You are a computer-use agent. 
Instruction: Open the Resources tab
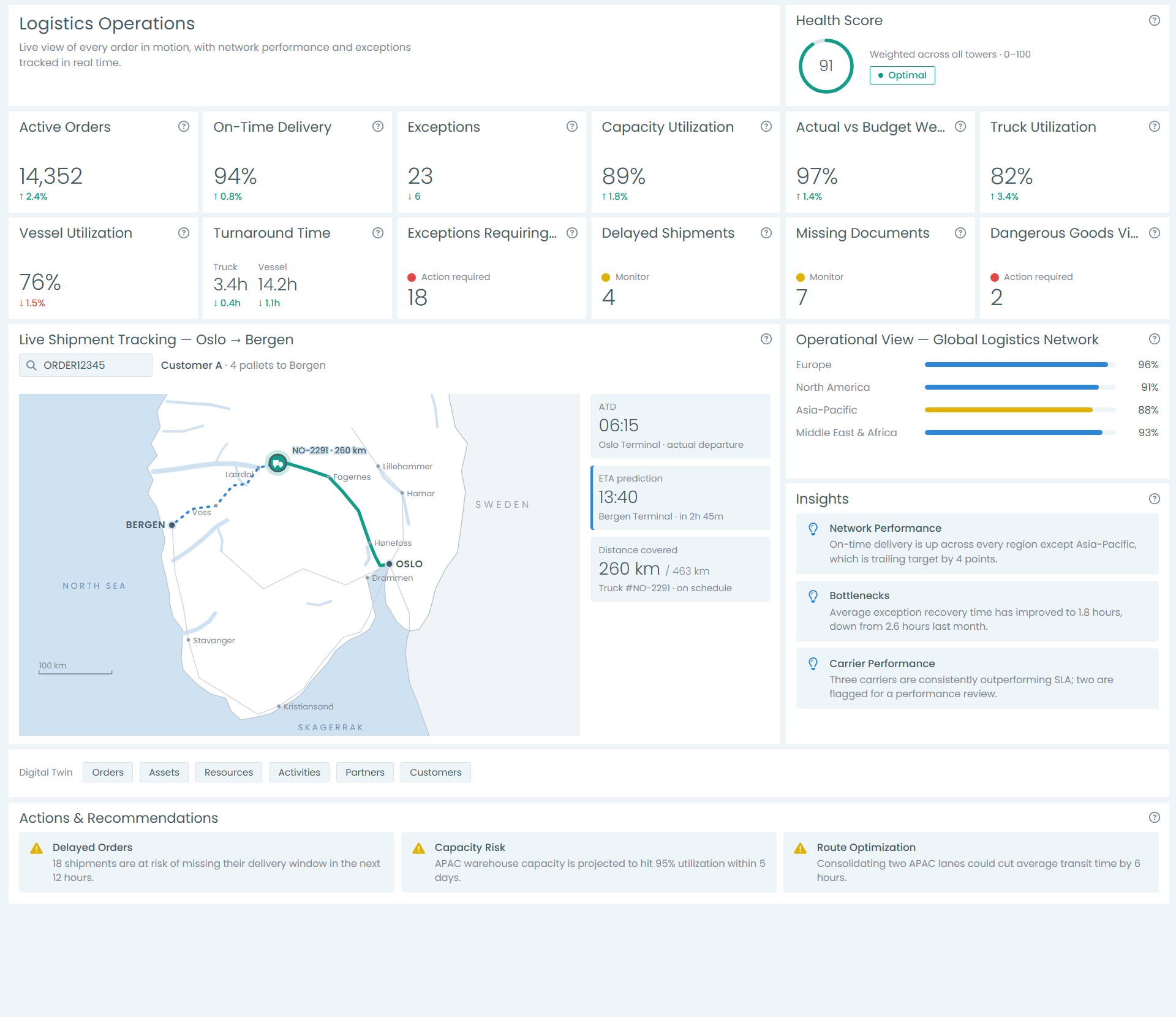(x=228, y=772)
